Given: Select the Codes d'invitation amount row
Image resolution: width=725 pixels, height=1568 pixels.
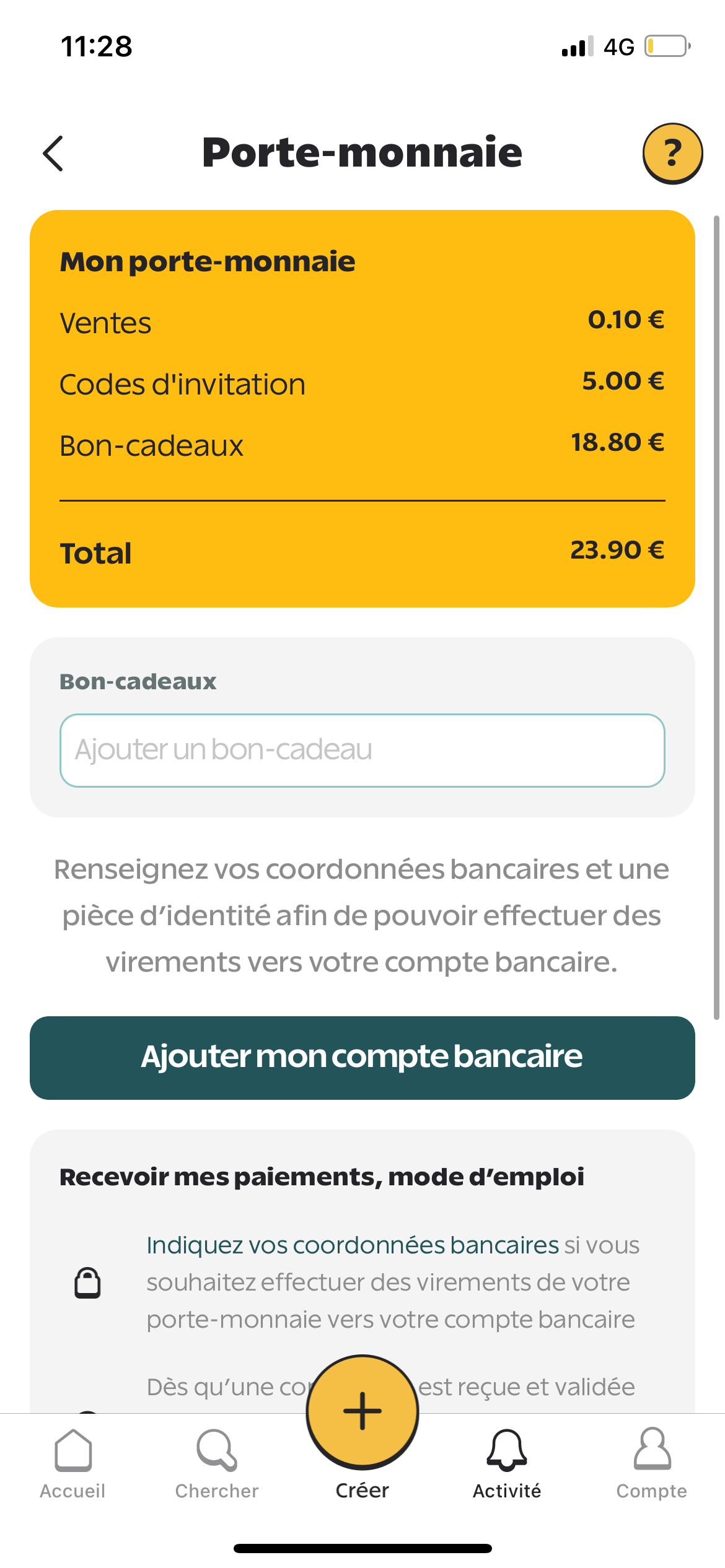Looking at the screenshot, I should 362,383.
